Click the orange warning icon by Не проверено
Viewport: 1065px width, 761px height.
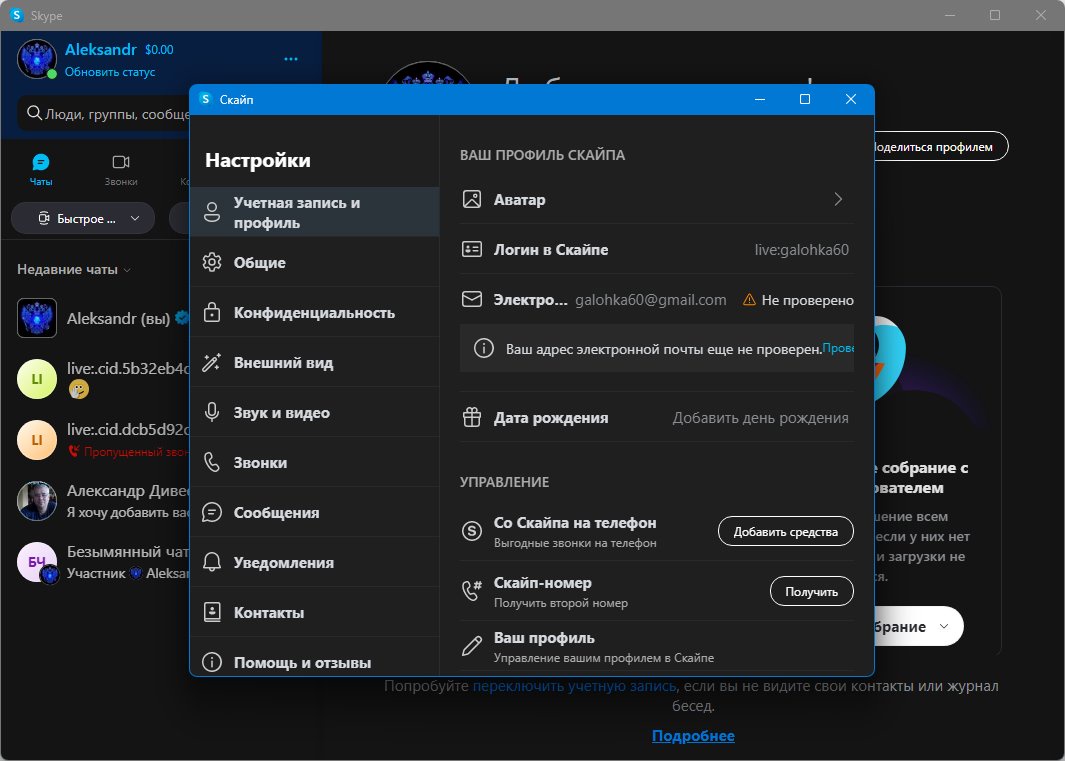749,300
